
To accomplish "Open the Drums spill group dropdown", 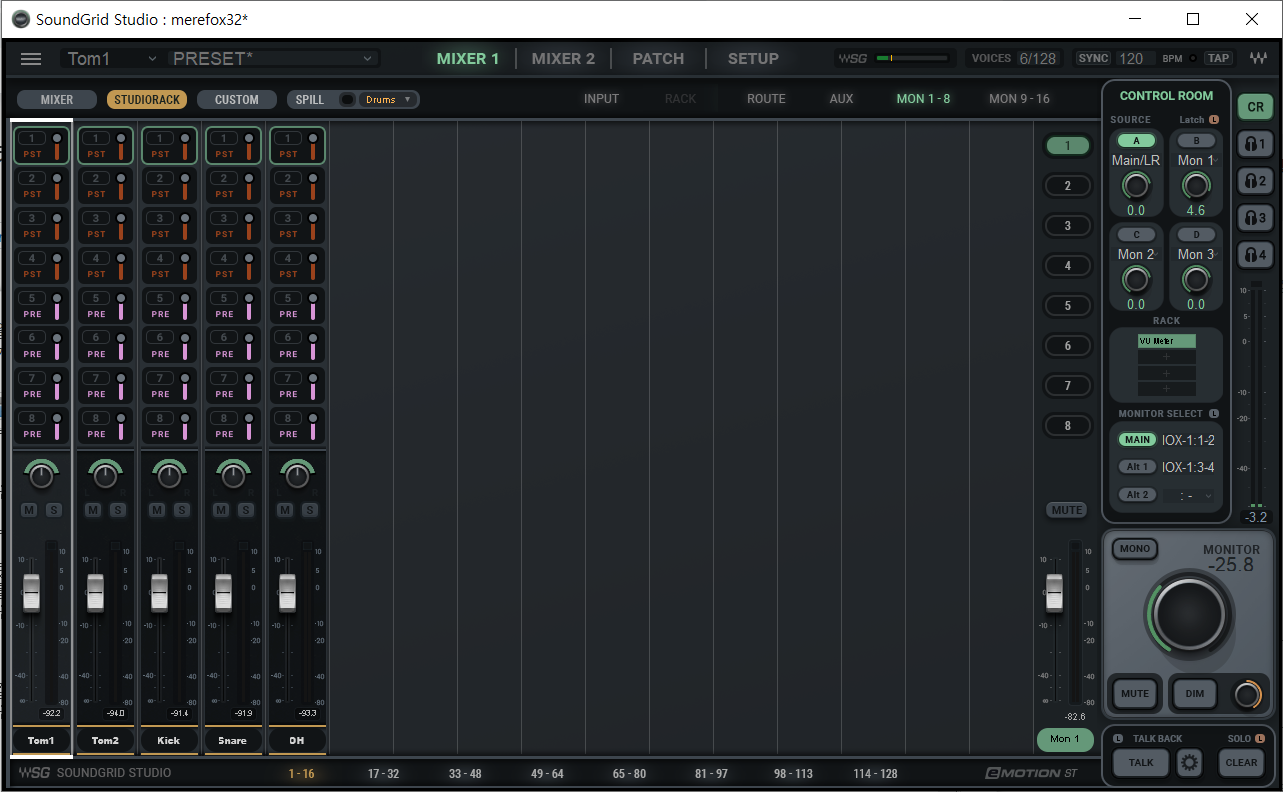I will point(388,100).
